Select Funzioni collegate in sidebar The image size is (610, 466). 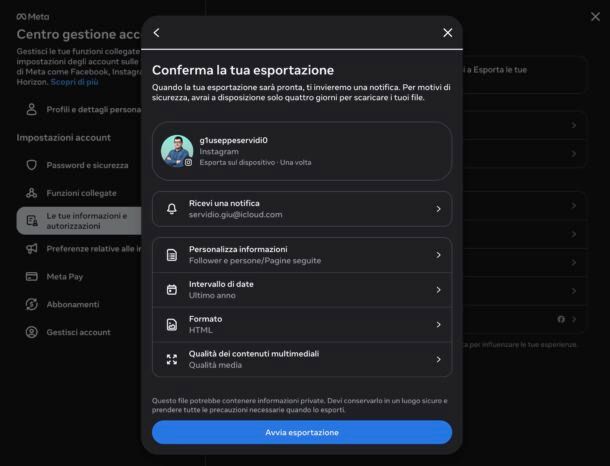79,193
